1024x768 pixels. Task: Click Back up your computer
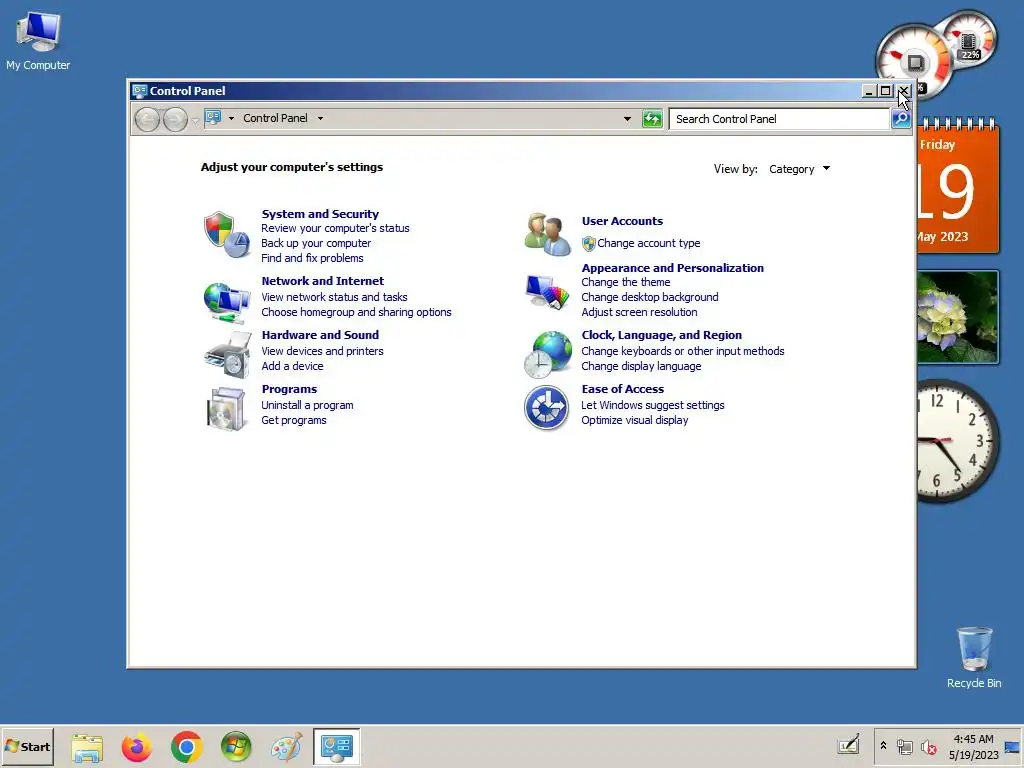[x=316, y=243]
